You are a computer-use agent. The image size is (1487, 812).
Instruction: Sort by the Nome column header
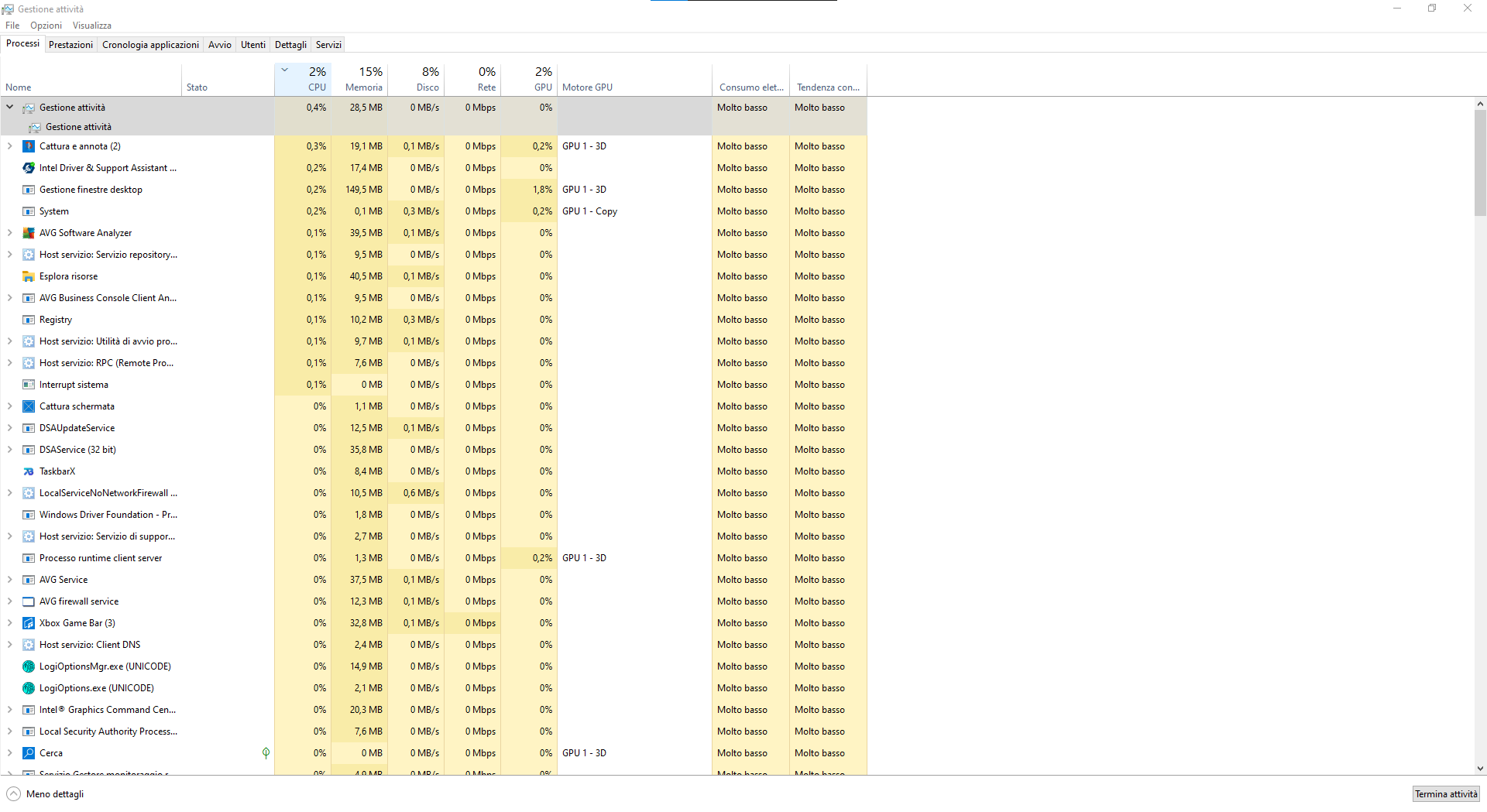[91, 79]
